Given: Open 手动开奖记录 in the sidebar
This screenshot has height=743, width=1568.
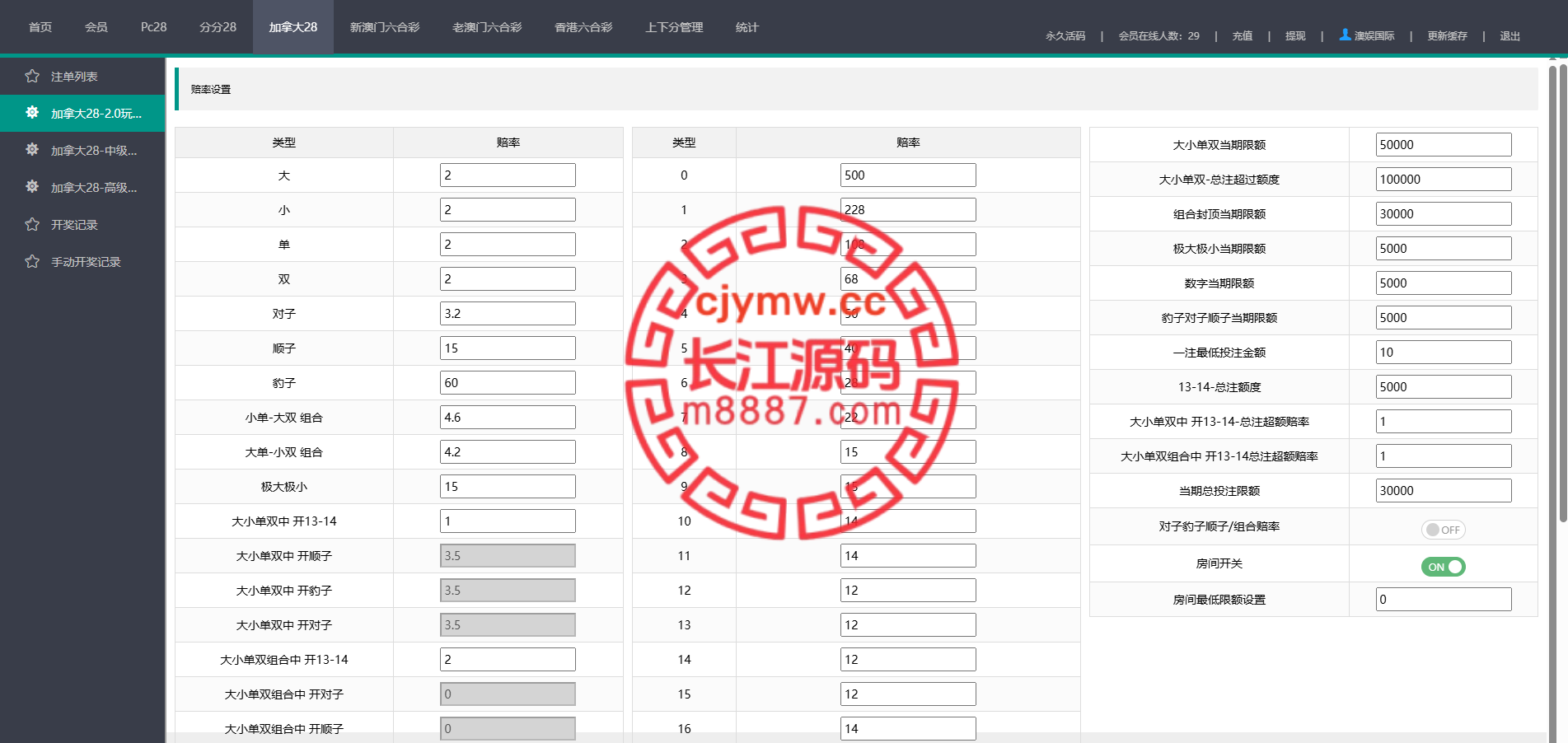Looking at the screenshot, I should [82, 261].
